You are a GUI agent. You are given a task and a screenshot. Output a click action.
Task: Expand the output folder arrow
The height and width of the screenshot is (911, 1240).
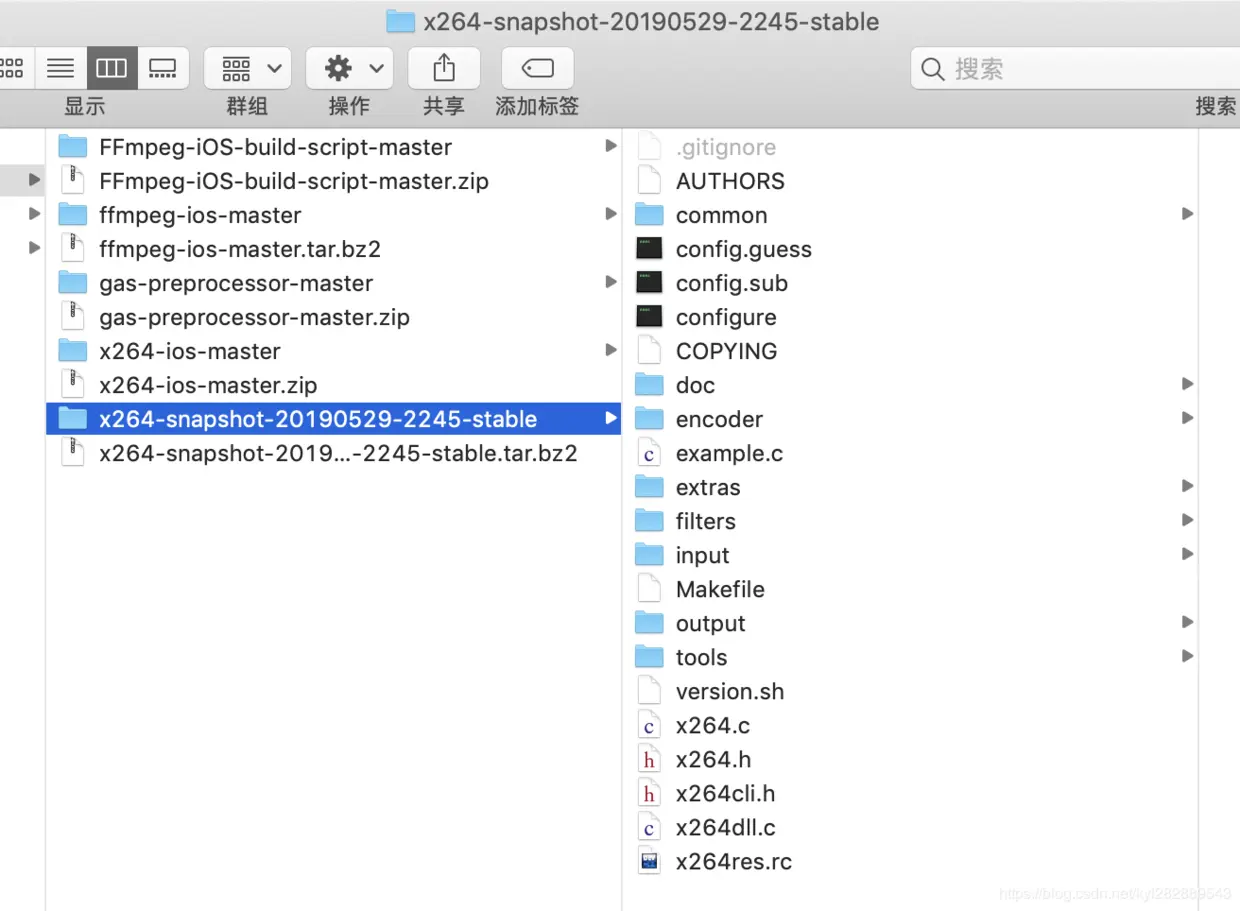1187,622
